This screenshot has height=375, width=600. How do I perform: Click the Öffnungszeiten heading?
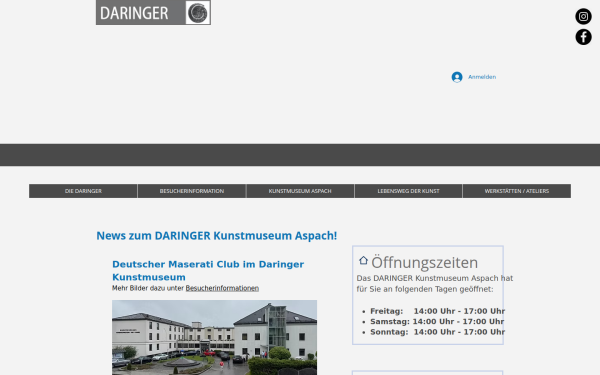424,262
